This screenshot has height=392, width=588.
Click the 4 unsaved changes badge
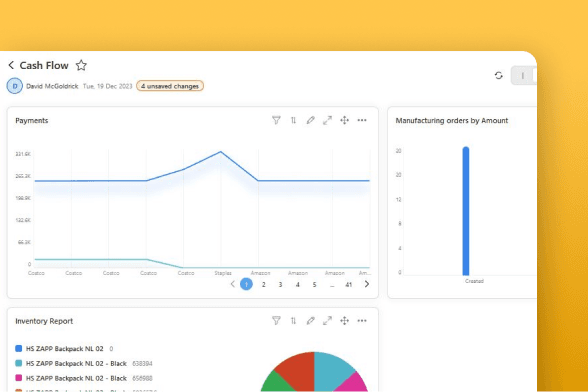170,86
